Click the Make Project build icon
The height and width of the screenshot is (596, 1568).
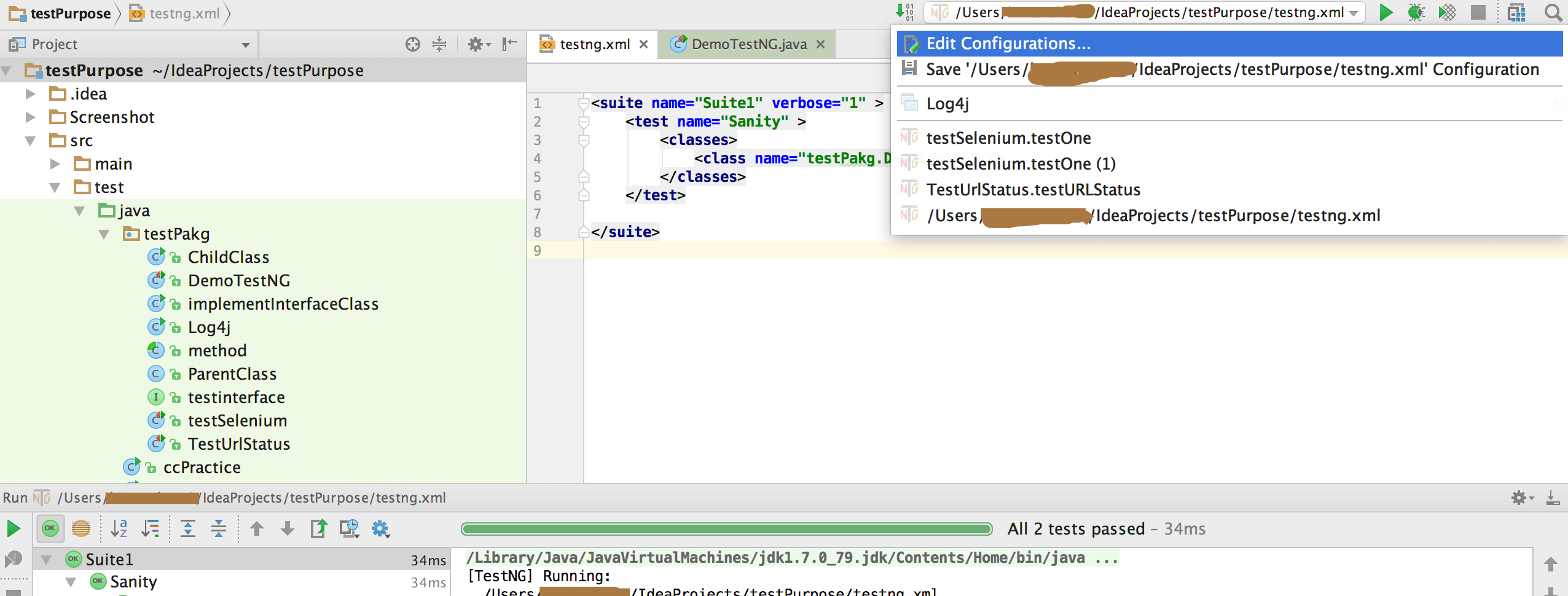pyautogui.click(x=904, y=12)
